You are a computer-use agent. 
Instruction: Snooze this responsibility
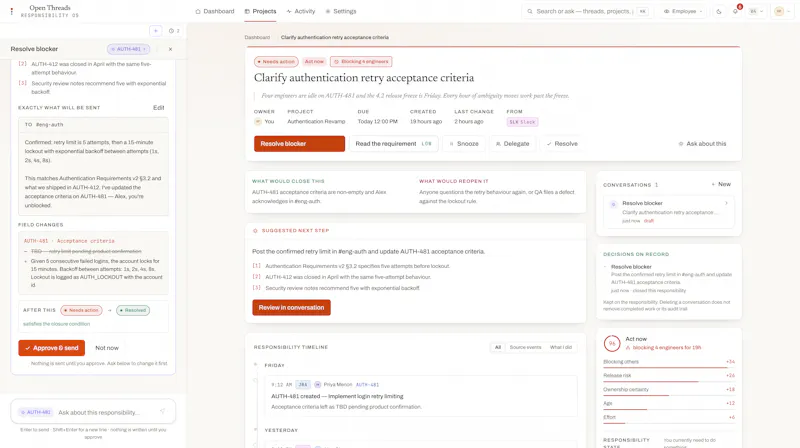[x=464, y=144]
